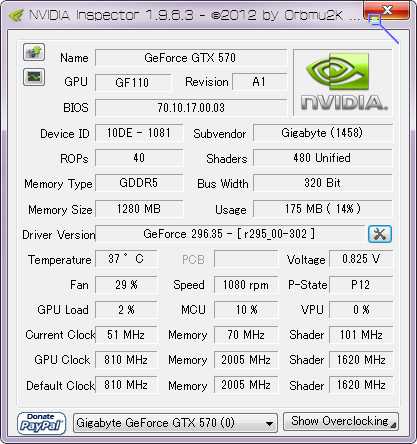Click VPU value 0 %
Screen dimensions: 417x444
coord(361,310)
